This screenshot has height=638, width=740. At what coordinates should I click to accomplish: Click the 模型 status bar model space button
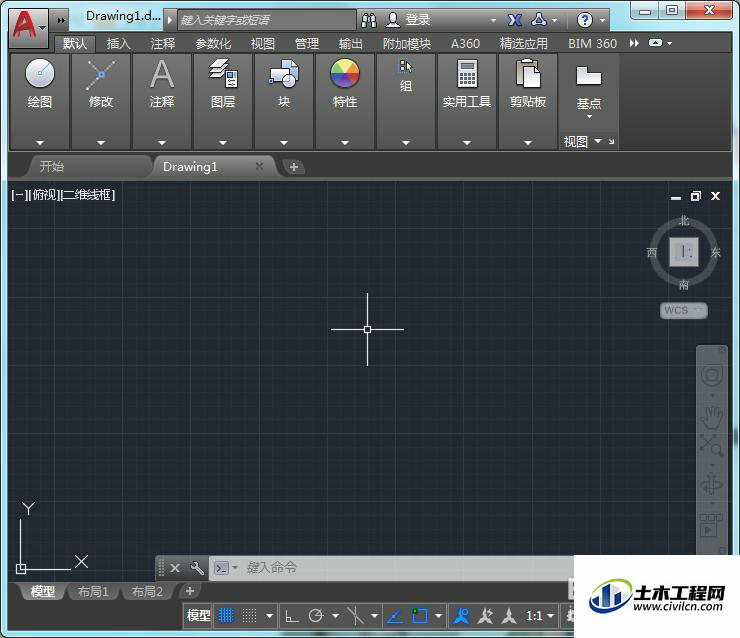point(198,615)
